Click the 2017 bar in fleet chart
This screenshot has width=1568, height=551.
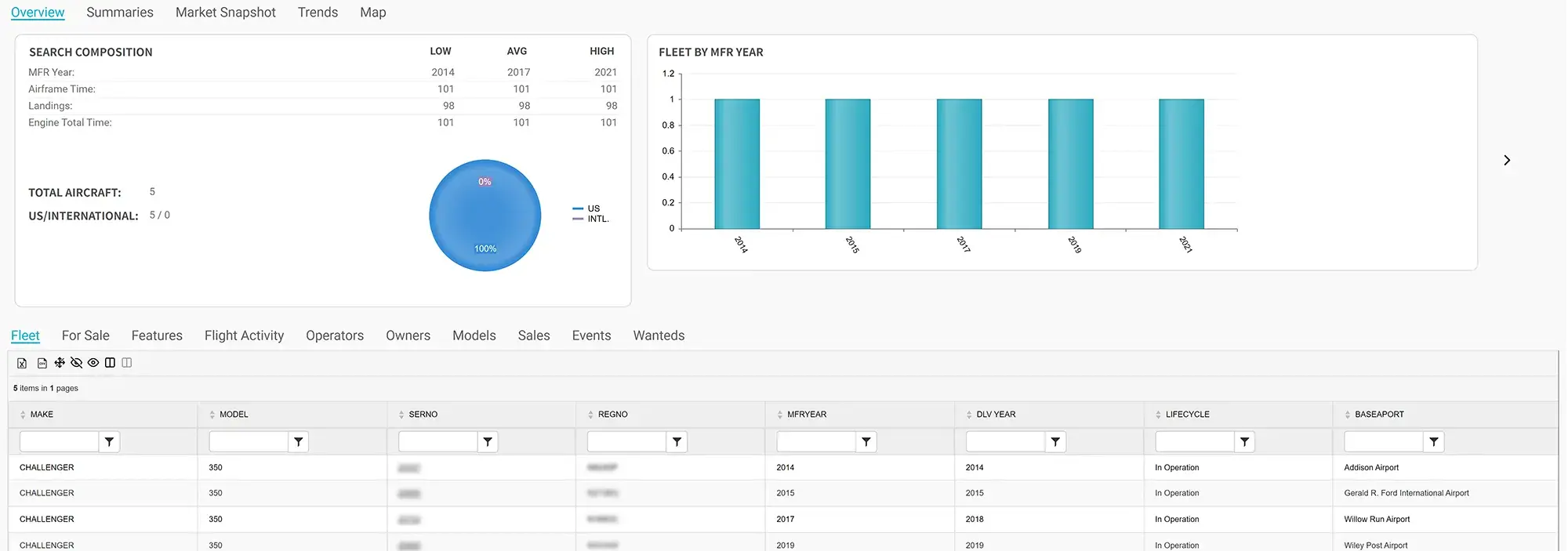pyautogui.click(x=959, y=164)
